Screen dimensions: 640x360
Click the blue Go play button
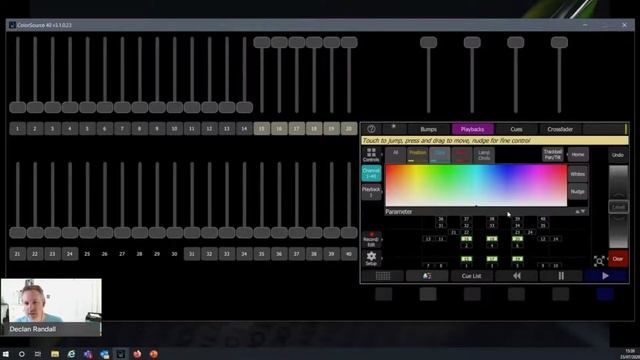point(606,276)
